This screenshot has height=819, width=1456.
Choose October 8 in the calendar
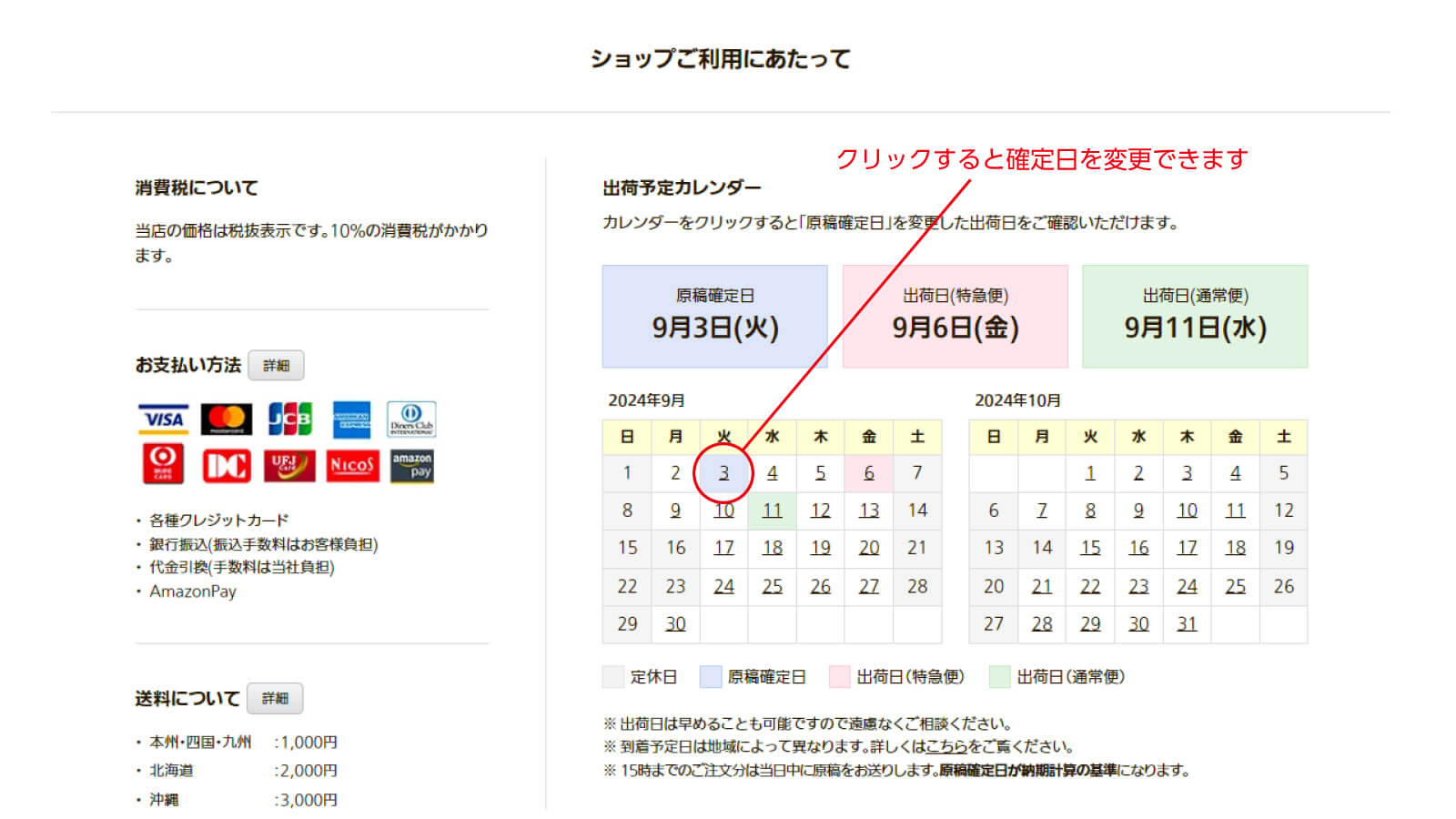1090,511
